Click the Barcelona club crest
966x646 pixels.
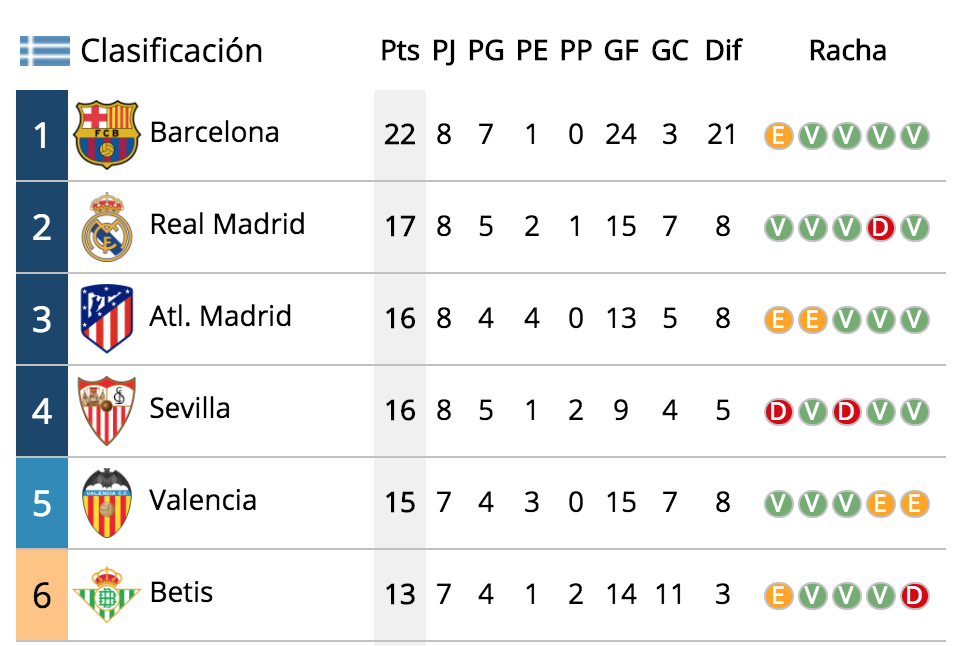tap(106, 135)
